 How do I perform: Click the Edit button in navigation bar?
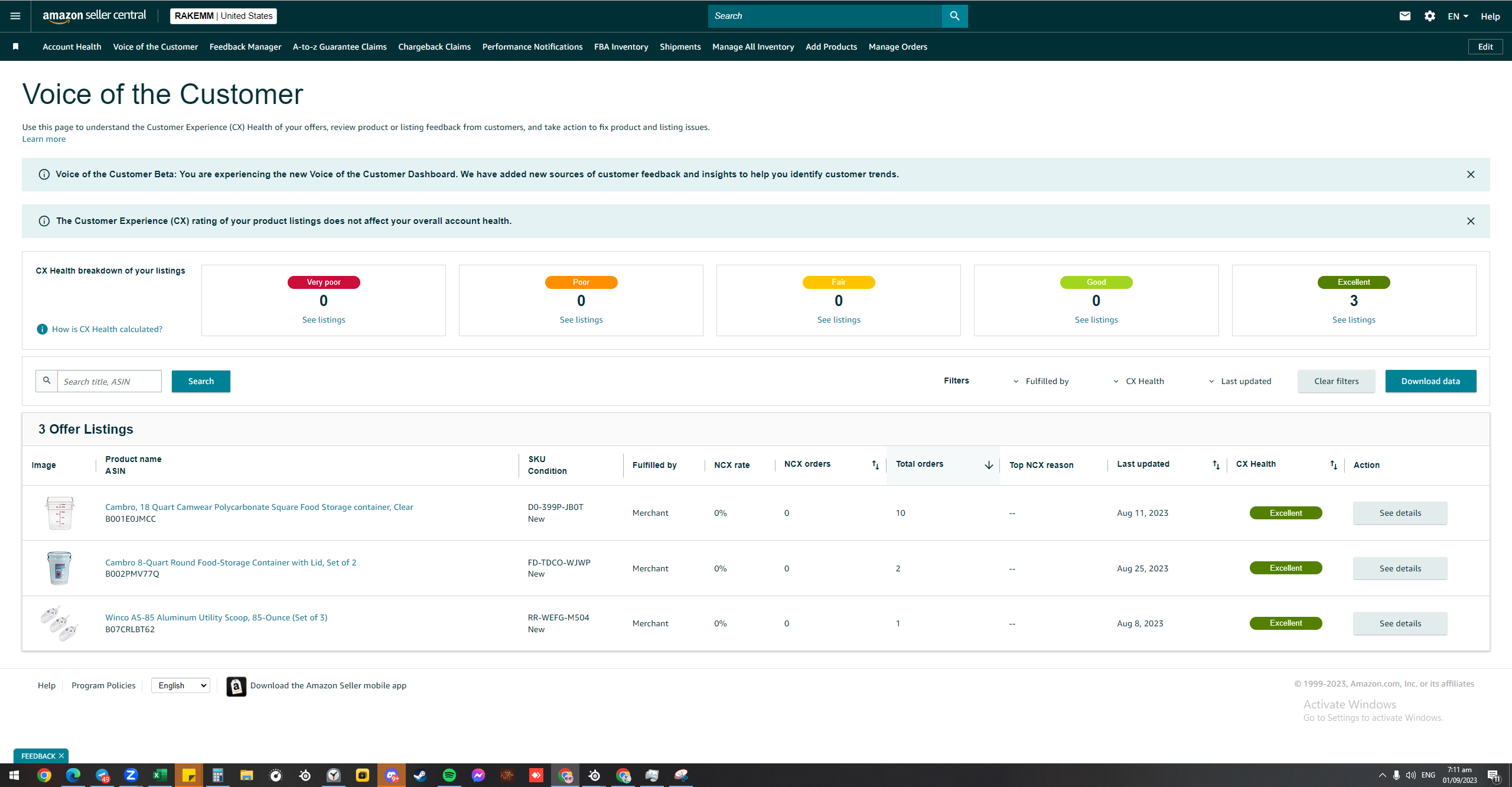1485,47
